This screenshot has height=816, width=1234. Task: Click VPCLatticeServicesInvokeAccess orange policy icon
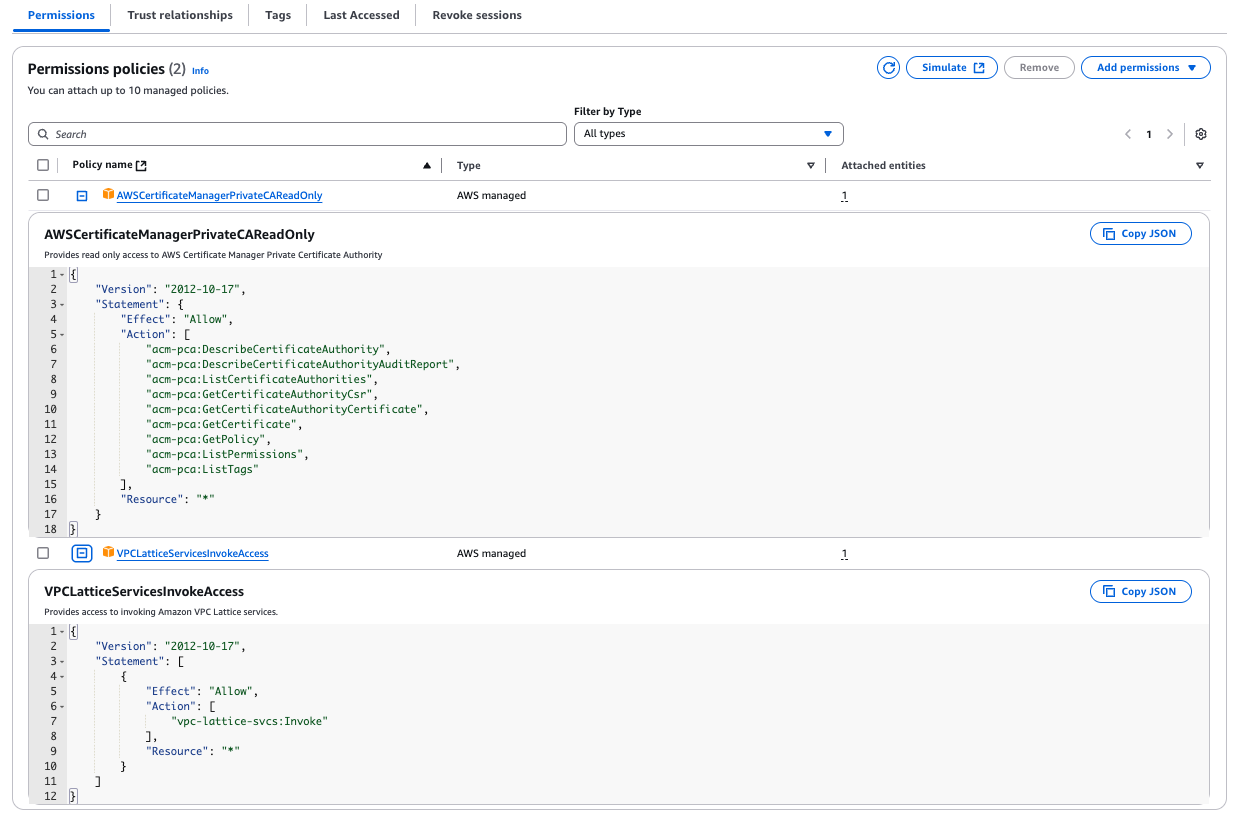tap(108, 552)
